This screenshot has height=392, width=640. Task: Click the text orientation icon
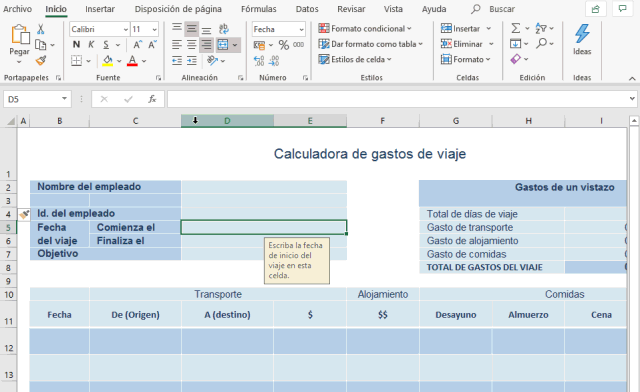point(212,60)
